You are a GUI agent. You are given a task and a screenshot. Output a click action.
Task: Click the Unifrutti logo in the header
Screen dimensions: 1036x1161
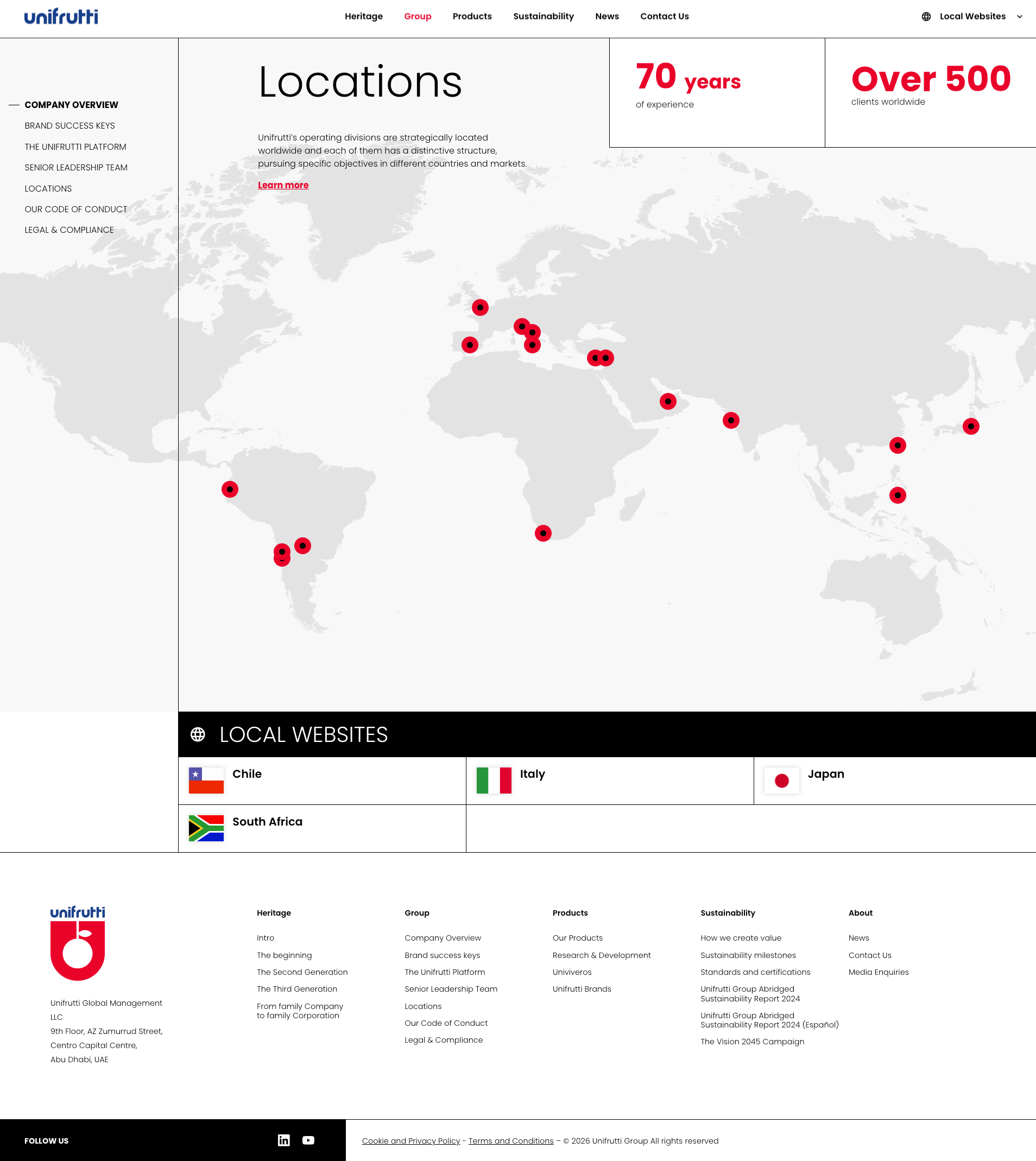point(61,16)
